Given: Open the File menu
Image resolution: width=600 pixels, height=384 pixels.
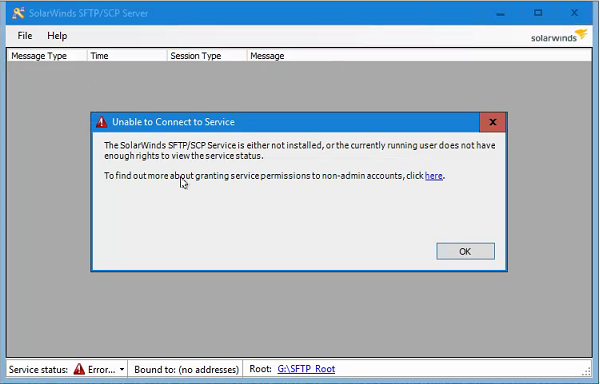Looking at the screenshot, I should point(25,36).
